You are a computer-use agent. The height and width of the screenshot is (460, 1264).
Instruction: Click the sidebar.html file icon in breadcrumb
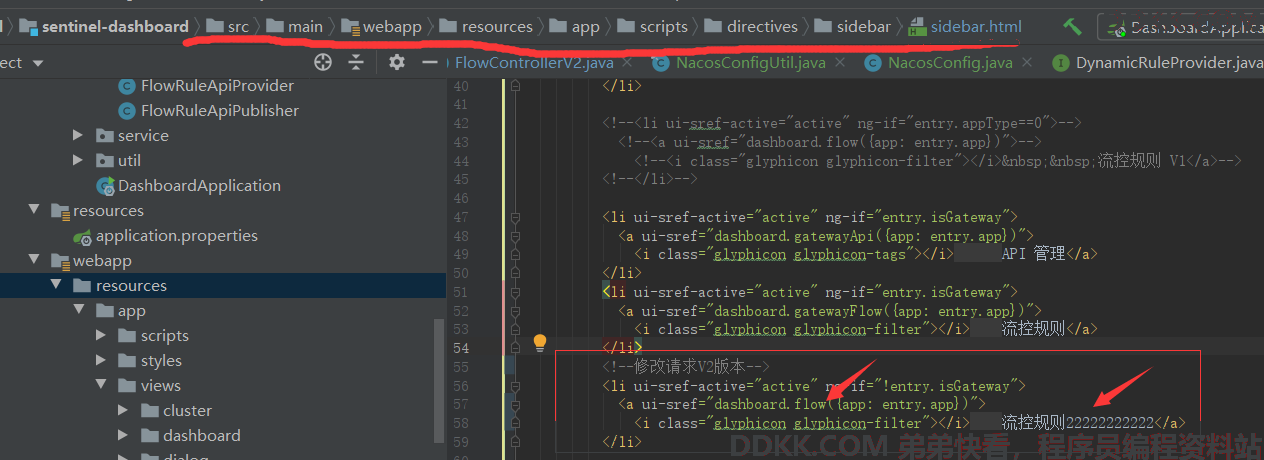pyautogui.click(x=917, y=27)
